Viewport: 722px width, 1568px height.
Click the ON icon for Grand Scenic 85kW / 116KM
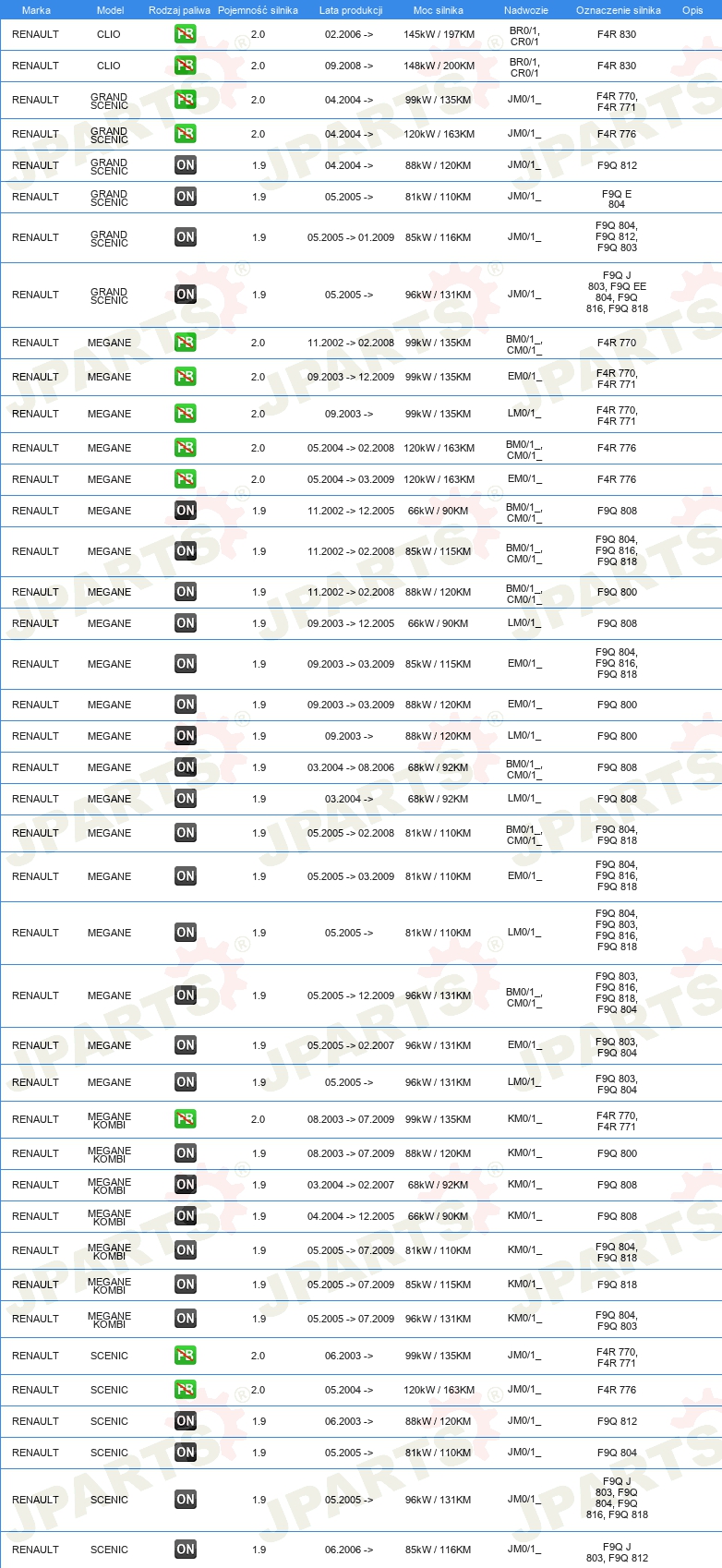pyautogui.click(x=186, y=237)
